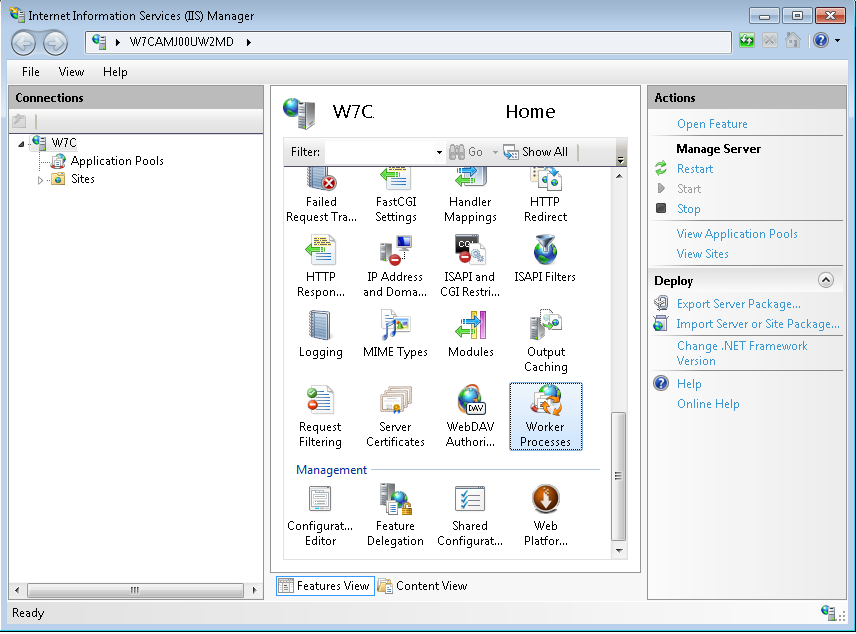Click Show All filter button
This screenshot has height=634, width=856.
click(536, 152)
